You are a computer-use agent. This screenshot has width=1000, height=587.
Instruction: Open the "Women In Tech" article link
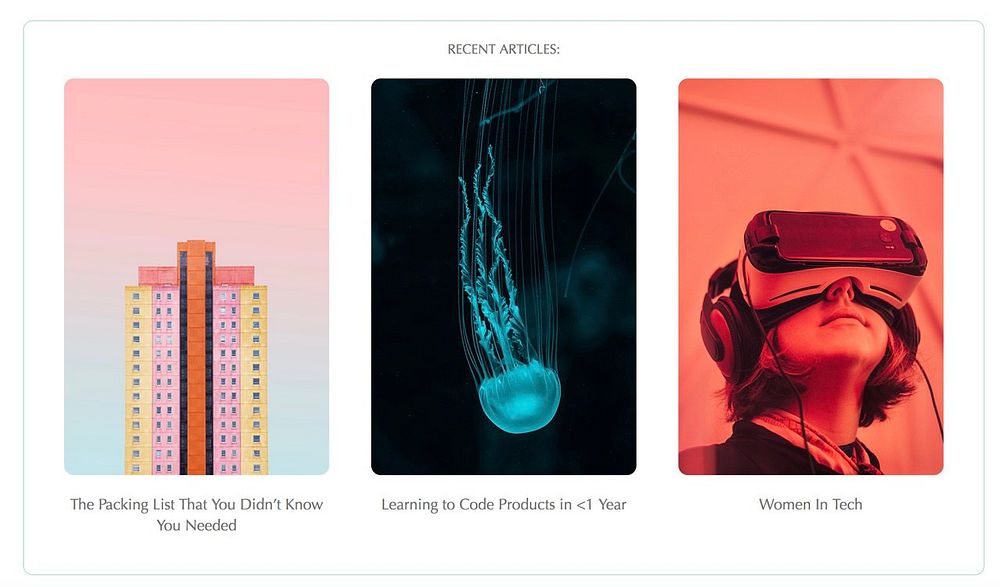click(x=811, y=504)
